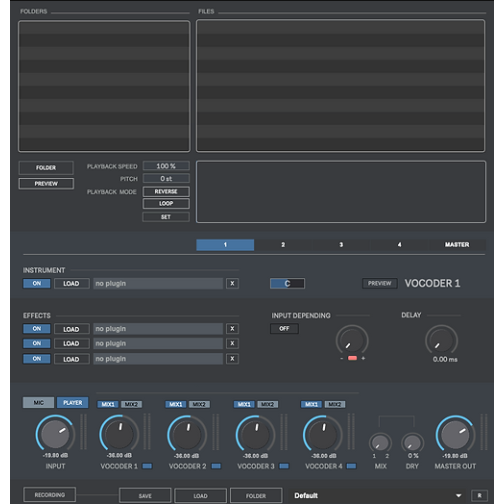This screenshot has width=504, height=504.
Task: Load a plugin into the second effect slot
Action: coord(71,344)
